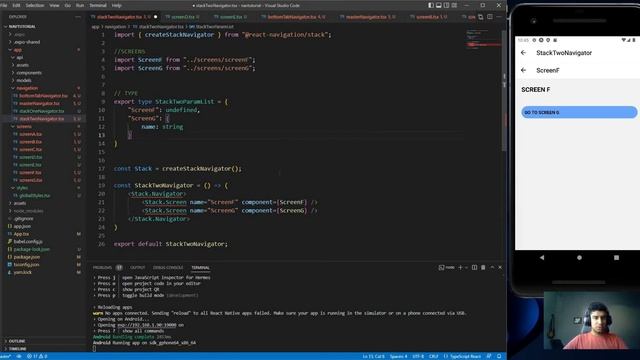Open the View menu

tap(54, 5)
